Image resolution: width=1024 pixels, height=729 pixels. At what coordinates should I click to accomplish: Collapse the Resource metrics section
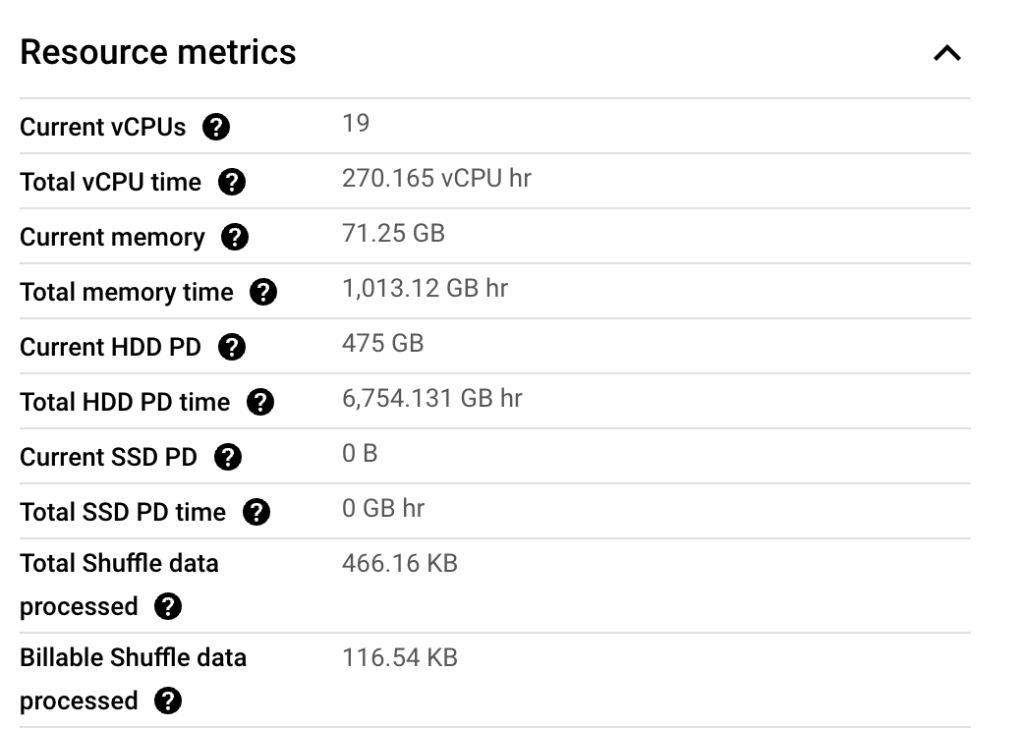coord(947,55)
